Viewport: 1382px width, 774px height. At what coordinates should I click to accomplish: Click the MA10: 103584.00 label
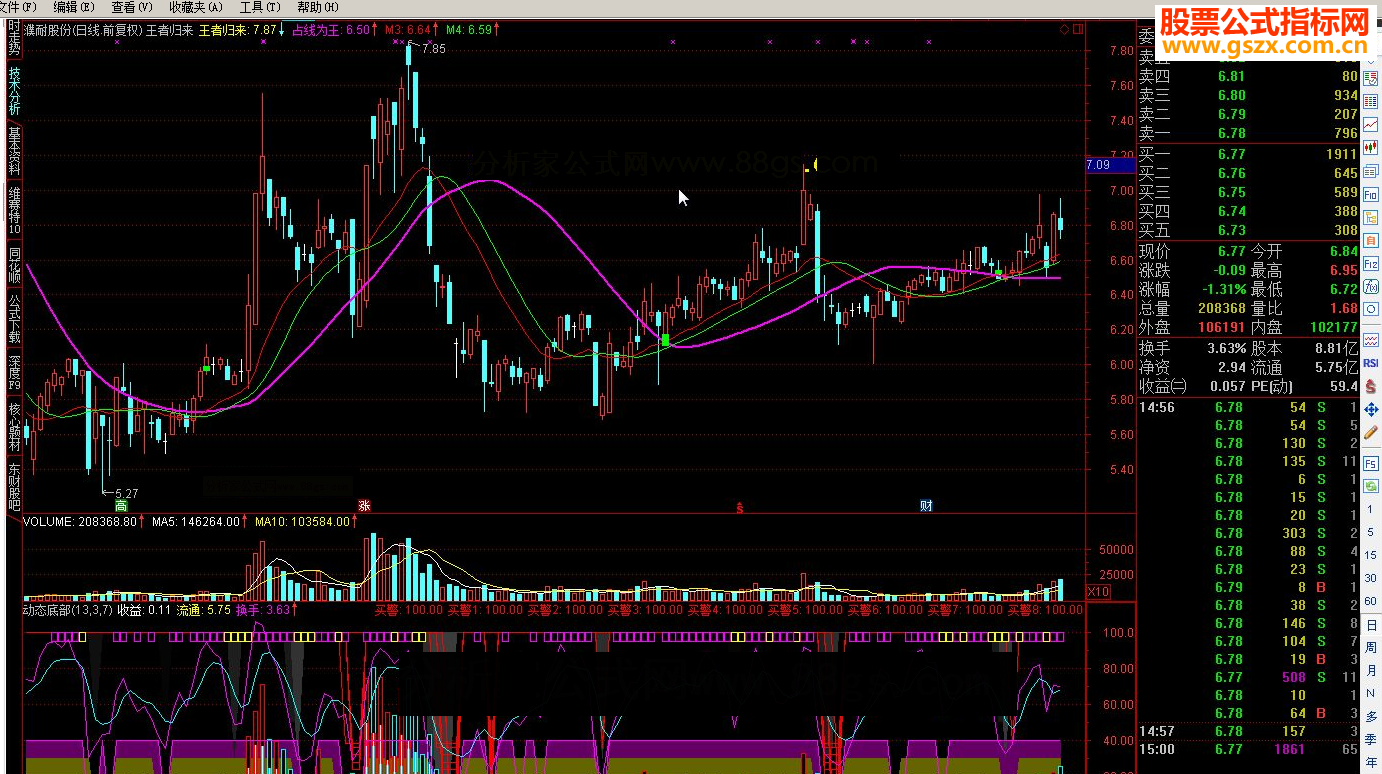coord(302,521)
